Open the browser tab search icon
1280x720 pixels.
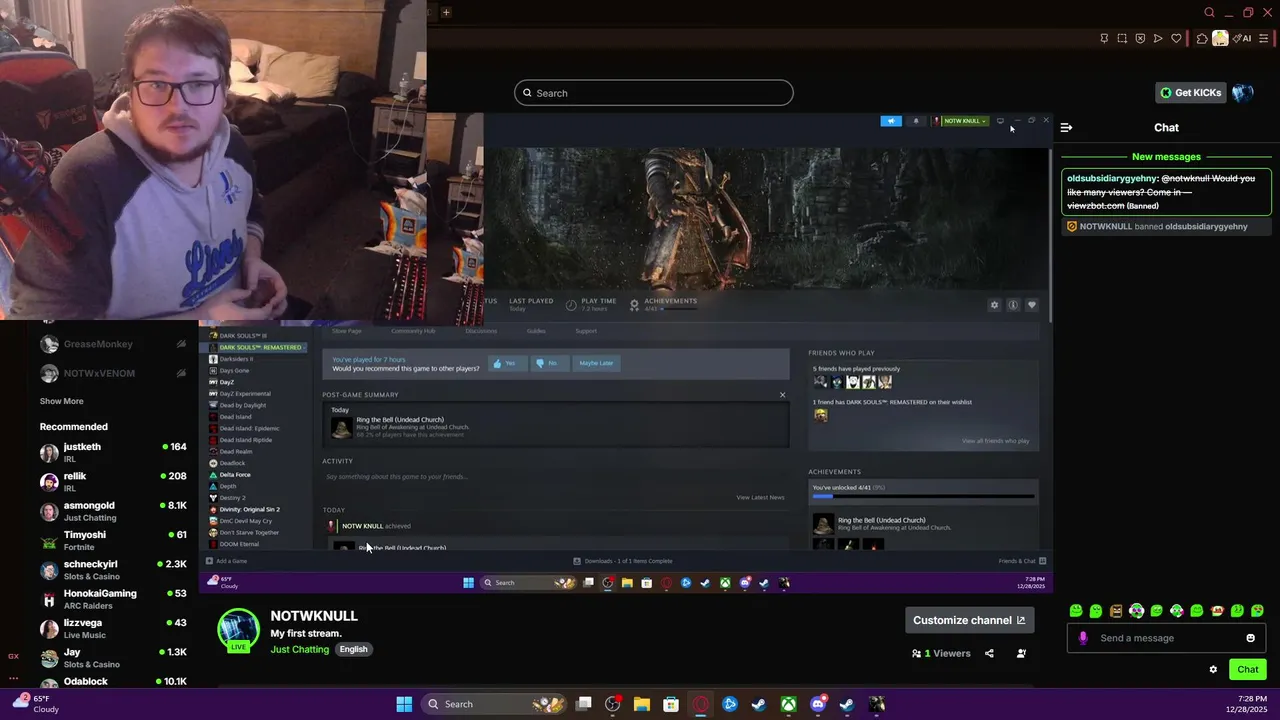point(1209,13)
